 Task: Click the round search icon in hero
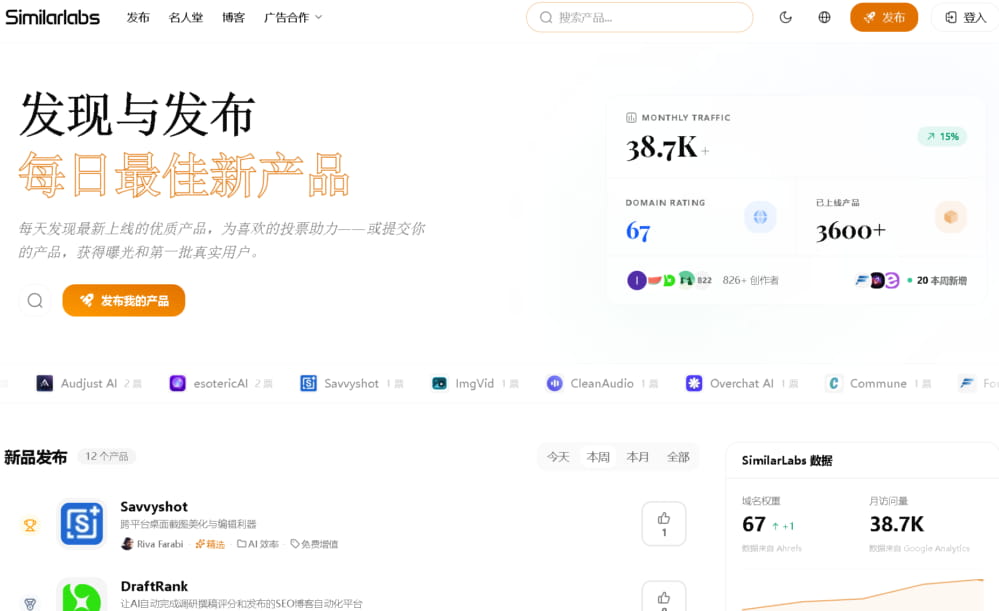pyautogui.click(x=35, y=300)
